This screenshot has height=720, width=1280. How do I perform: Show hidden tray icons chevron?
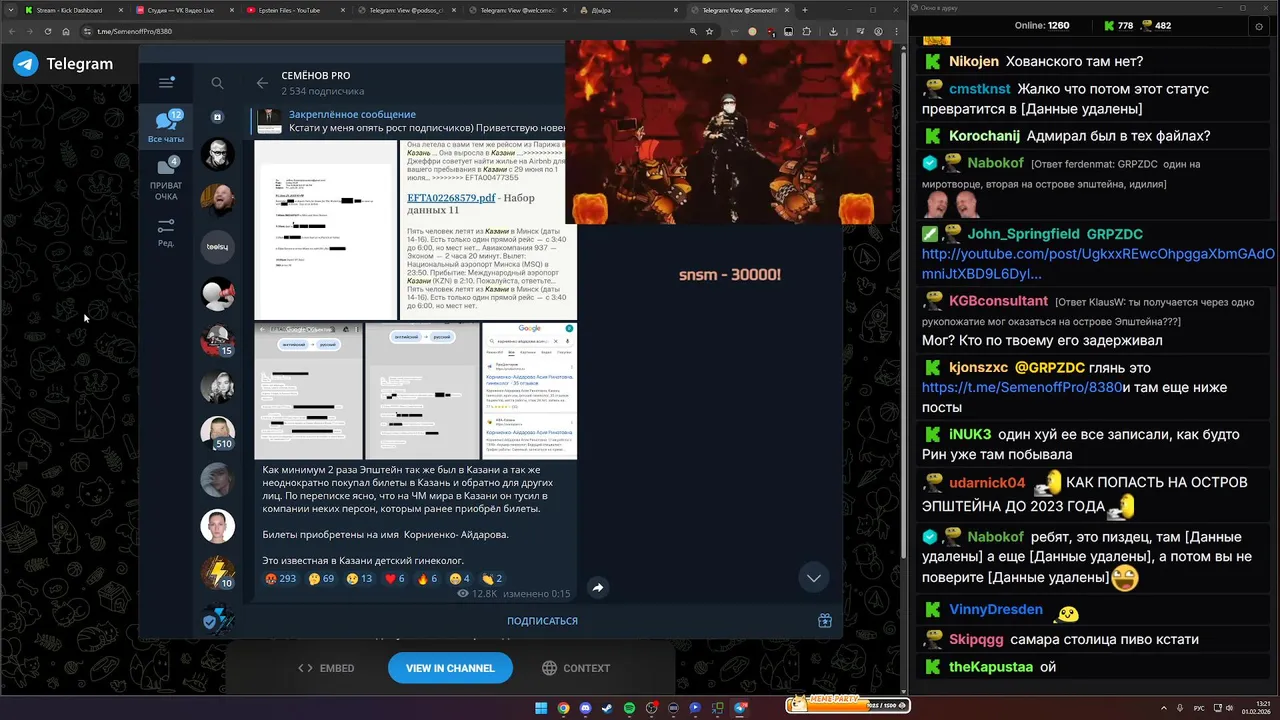pyautogui.click(x=1165, y=708)
